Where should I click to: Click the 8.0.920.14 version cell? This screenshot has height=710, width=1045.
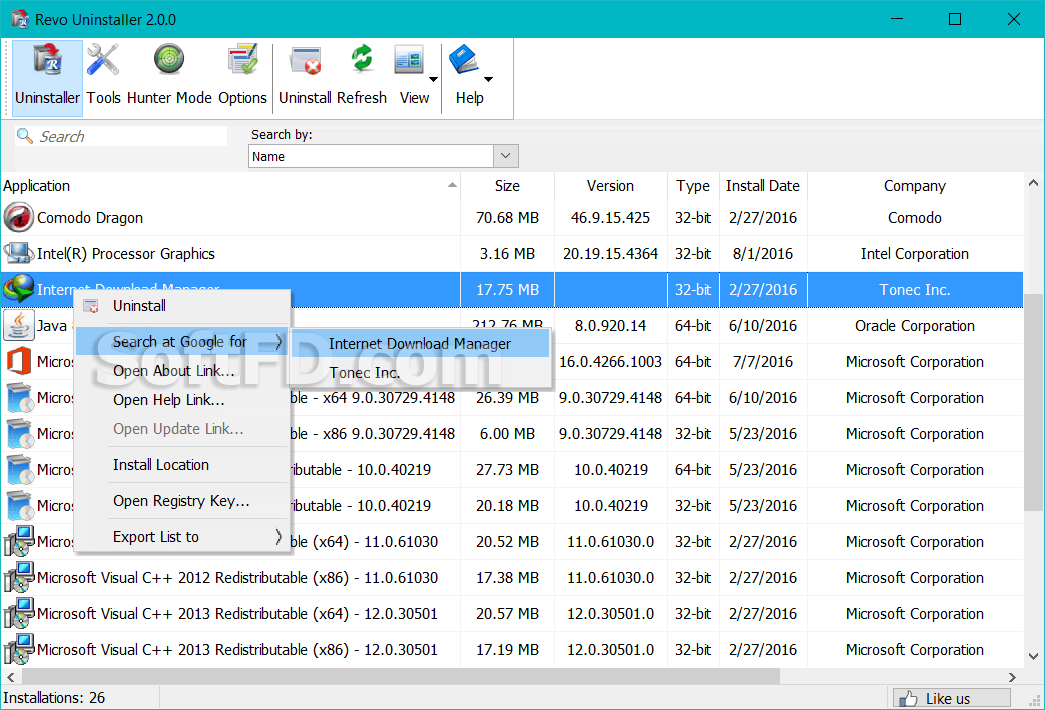click(610, 326)
